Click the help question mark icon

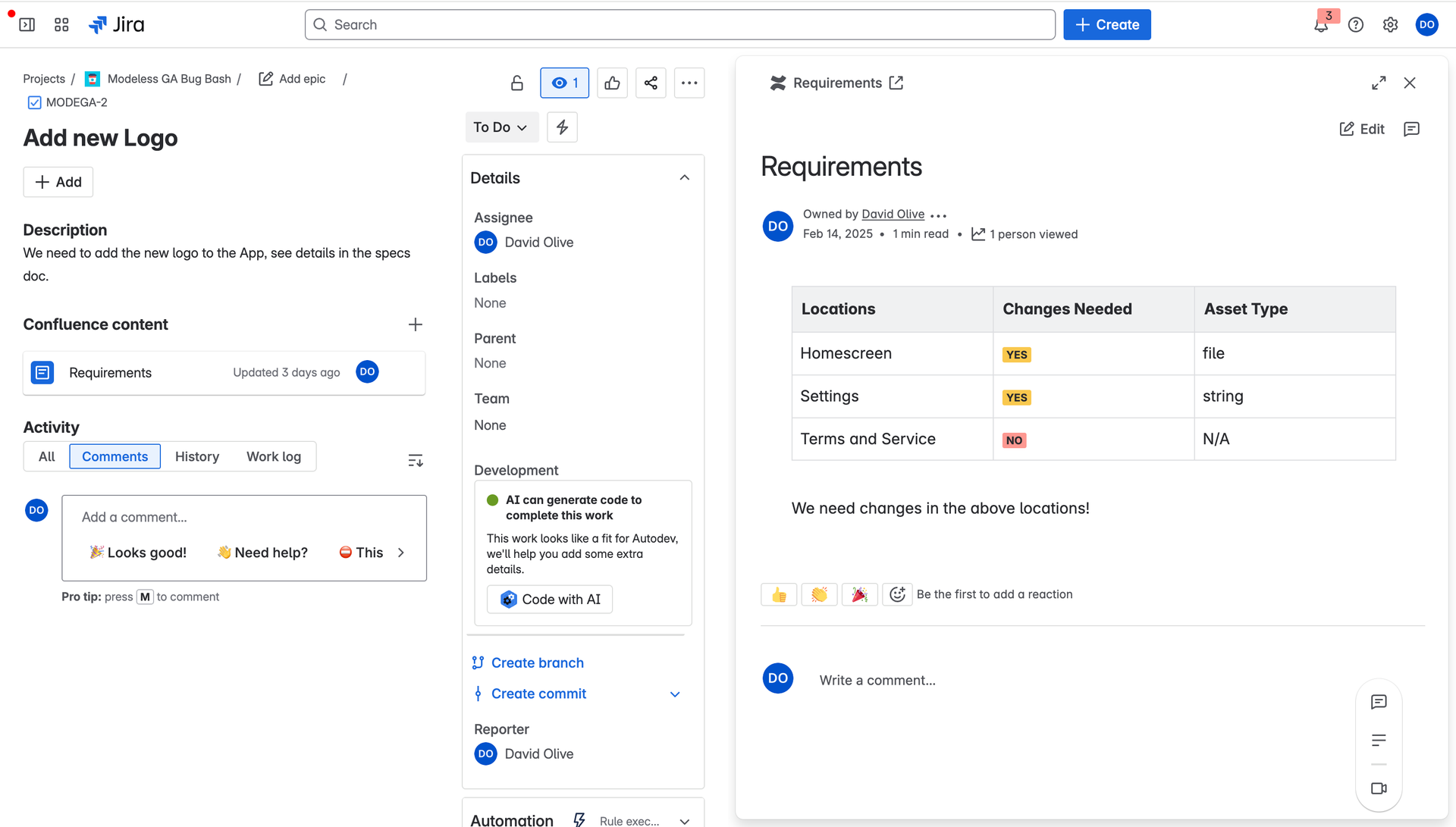pos(1357,24)
